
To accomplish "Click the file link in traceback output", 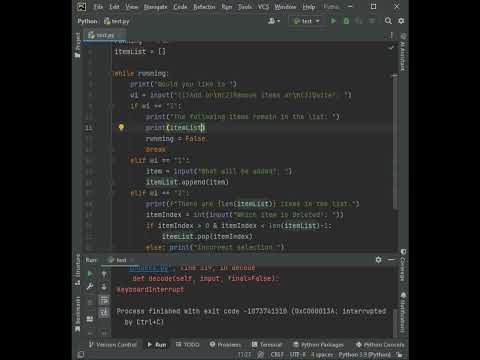I will [148, 268].
